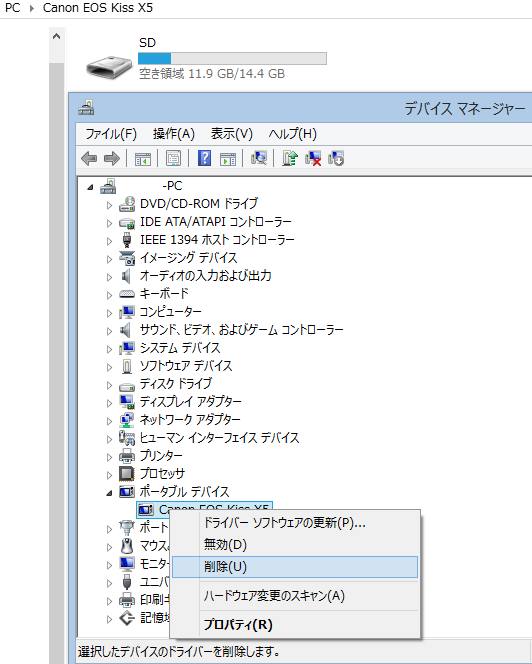Click the Device Manager title bar icon
The image size is (532, 664).
[x=86, y=108]
